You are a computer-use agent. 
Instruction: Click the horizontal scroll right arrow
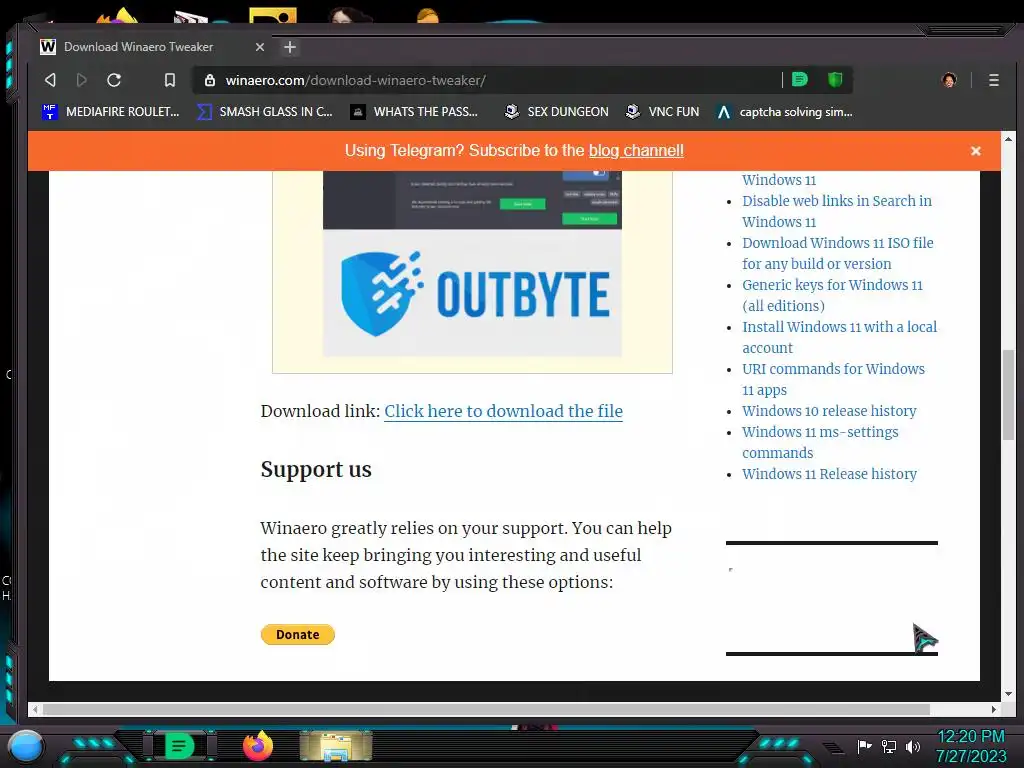pos(993,709)
